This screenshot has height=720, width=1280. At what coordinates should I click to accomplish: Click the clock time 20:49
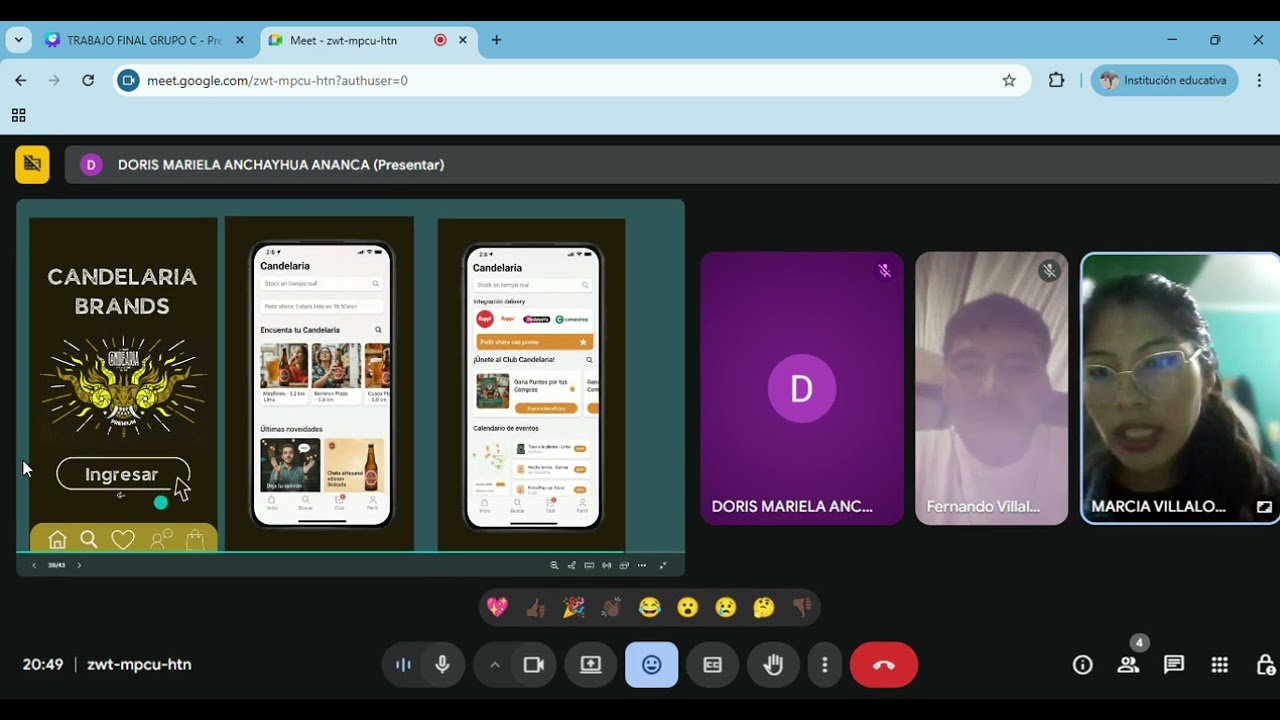(x=43, y=665)
